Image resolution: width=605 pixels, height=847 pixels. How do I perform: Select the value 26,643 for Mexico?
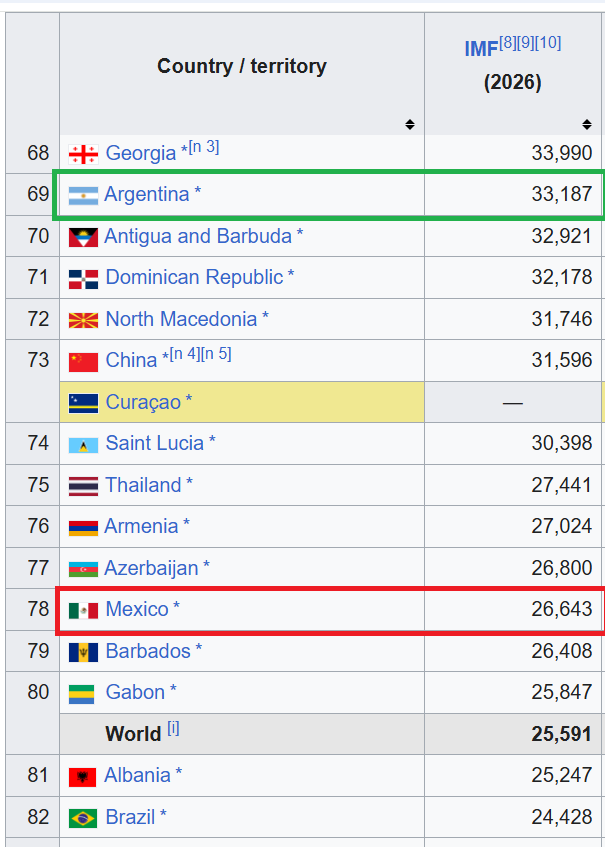[x=562, y=609]
